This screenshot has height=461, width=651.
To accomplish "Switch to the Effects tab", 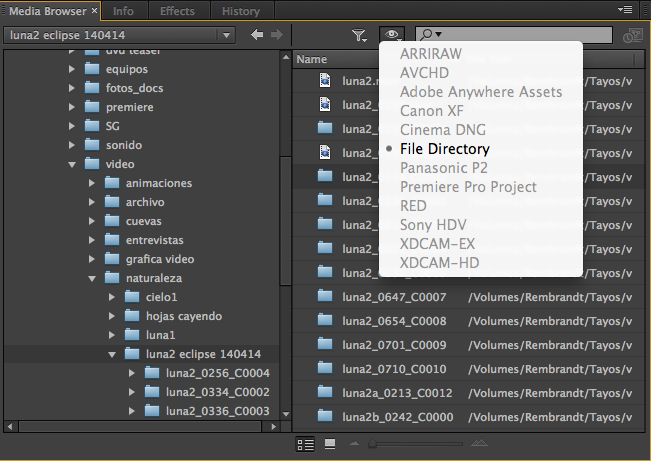I will tap(178, 11).
